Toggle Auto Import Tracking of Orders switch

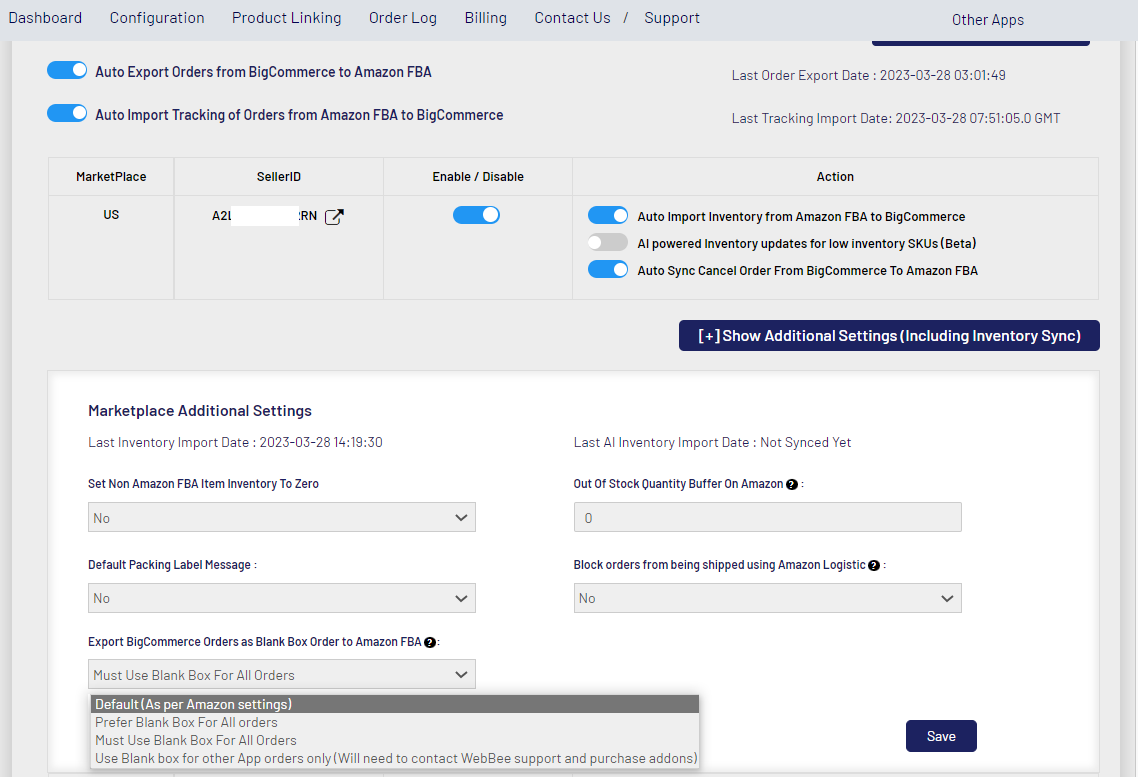(67, 114)
